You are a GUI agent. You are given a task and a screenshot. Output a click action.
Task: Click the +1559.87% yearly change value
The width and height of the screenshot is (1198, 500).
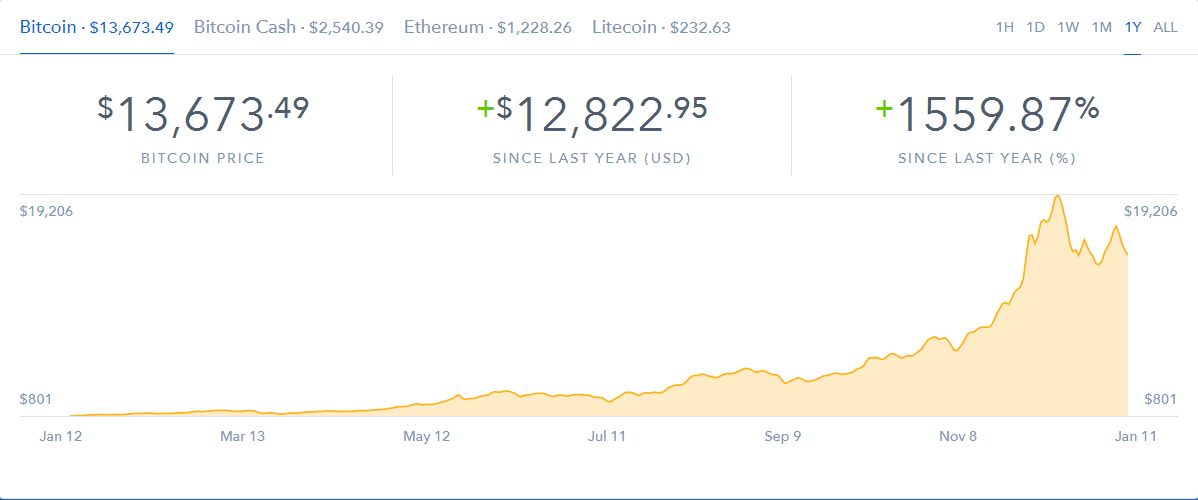tap(987, 113)
